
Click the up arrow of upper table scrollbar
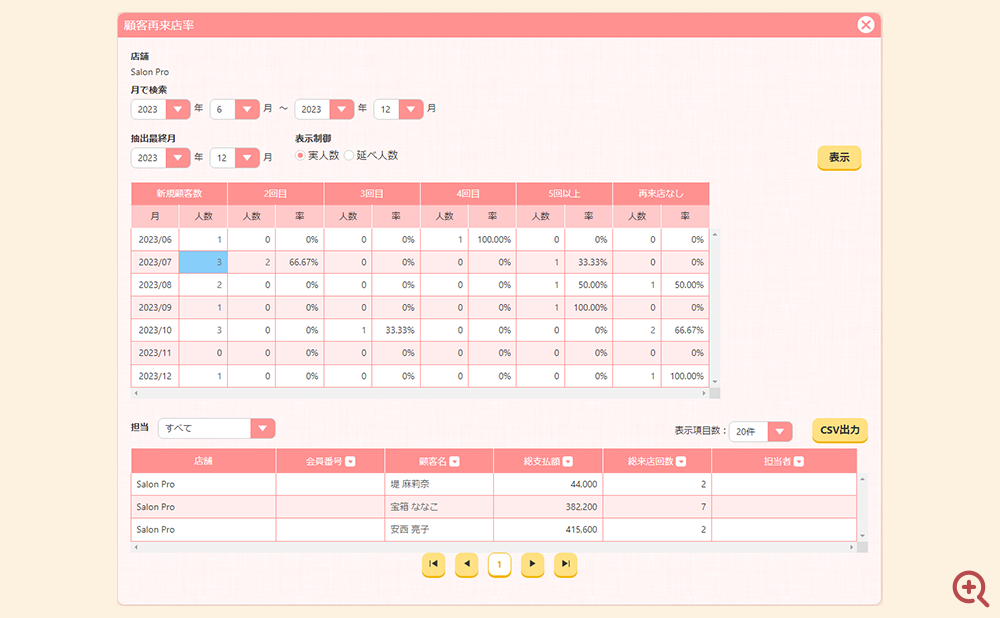tap(715, 235)
